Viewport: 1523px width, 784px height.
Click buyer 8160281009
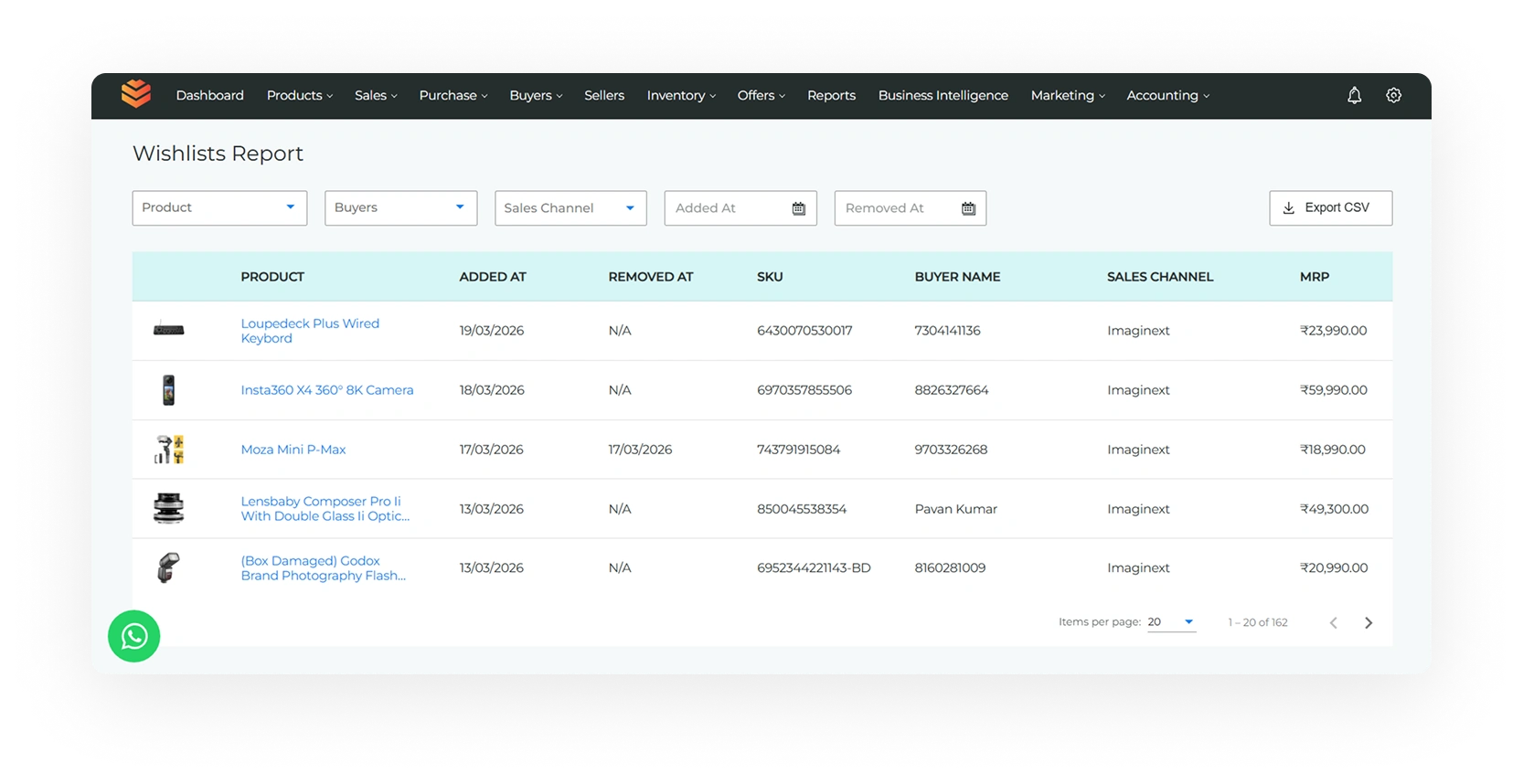950,568
